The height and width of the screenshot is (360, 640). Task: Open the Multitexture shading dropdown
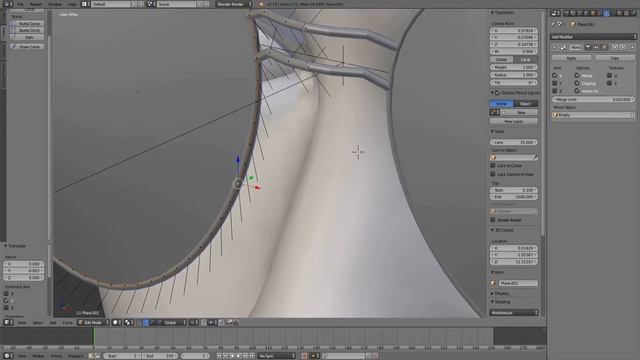pyautogui.click(x=514, y=313)
